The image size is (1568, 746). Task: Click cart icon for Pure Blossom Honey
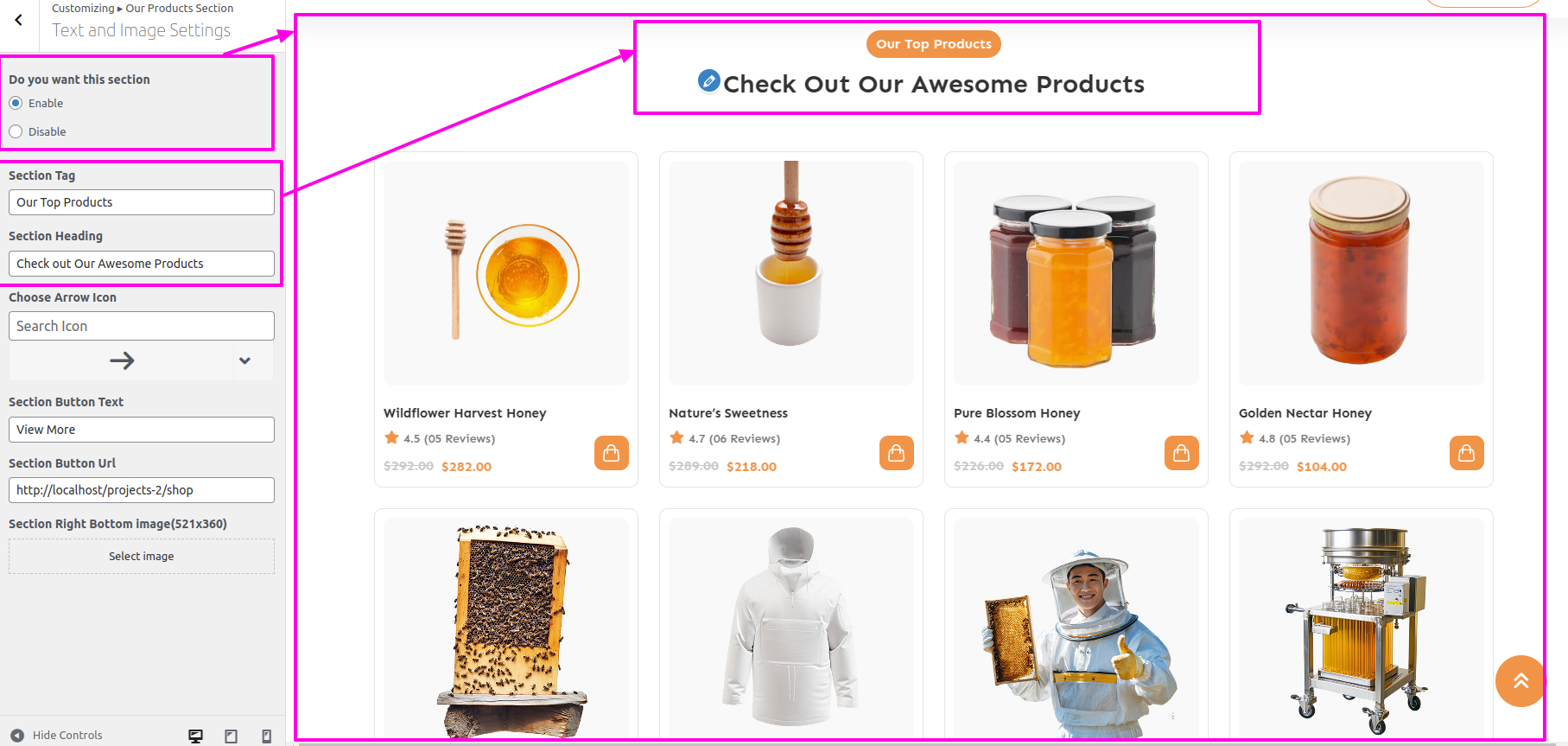click(1181, 453)
